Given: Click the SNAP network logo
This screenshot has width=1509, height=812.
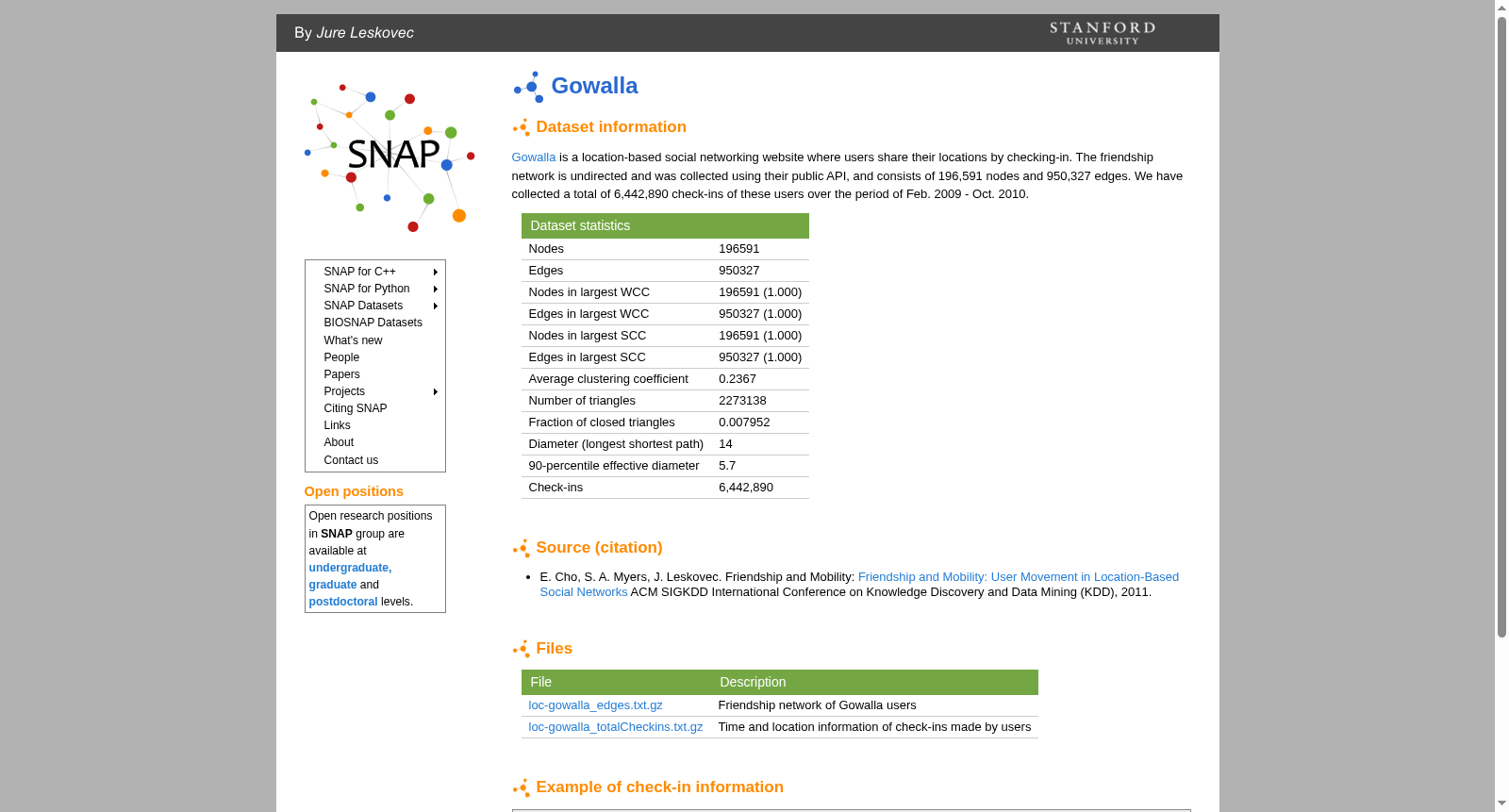Looking at the screenshot, I should (389, 157).
